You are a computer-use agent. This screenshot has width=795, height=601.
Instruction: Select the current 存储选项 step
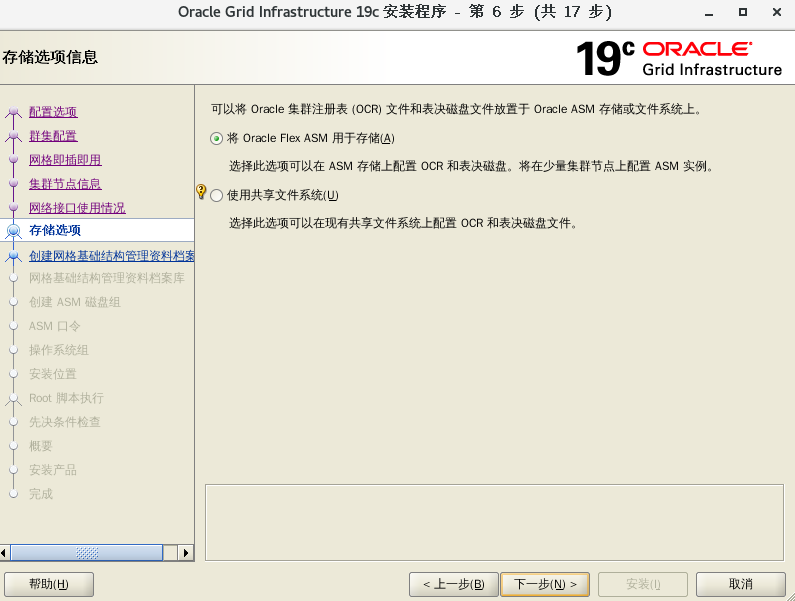pyautogui.click(x=55, y=230)
